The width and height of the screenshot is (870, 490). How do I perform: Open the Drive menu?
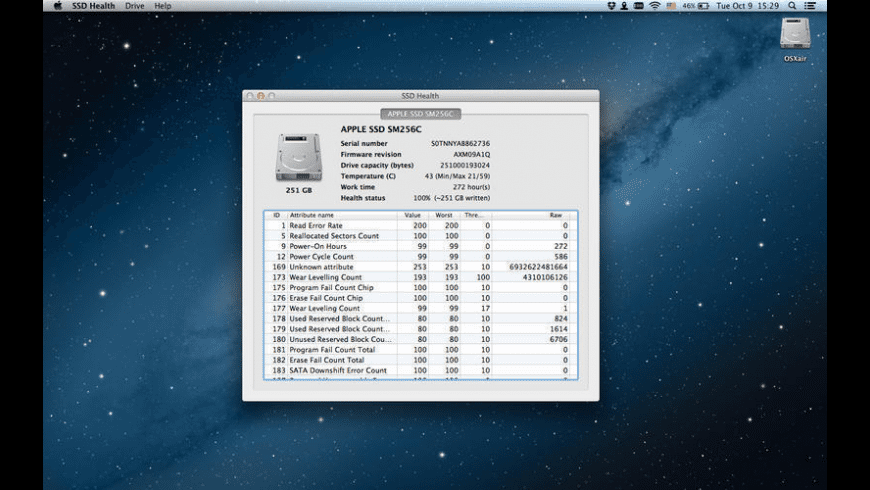tap(134, 6)
